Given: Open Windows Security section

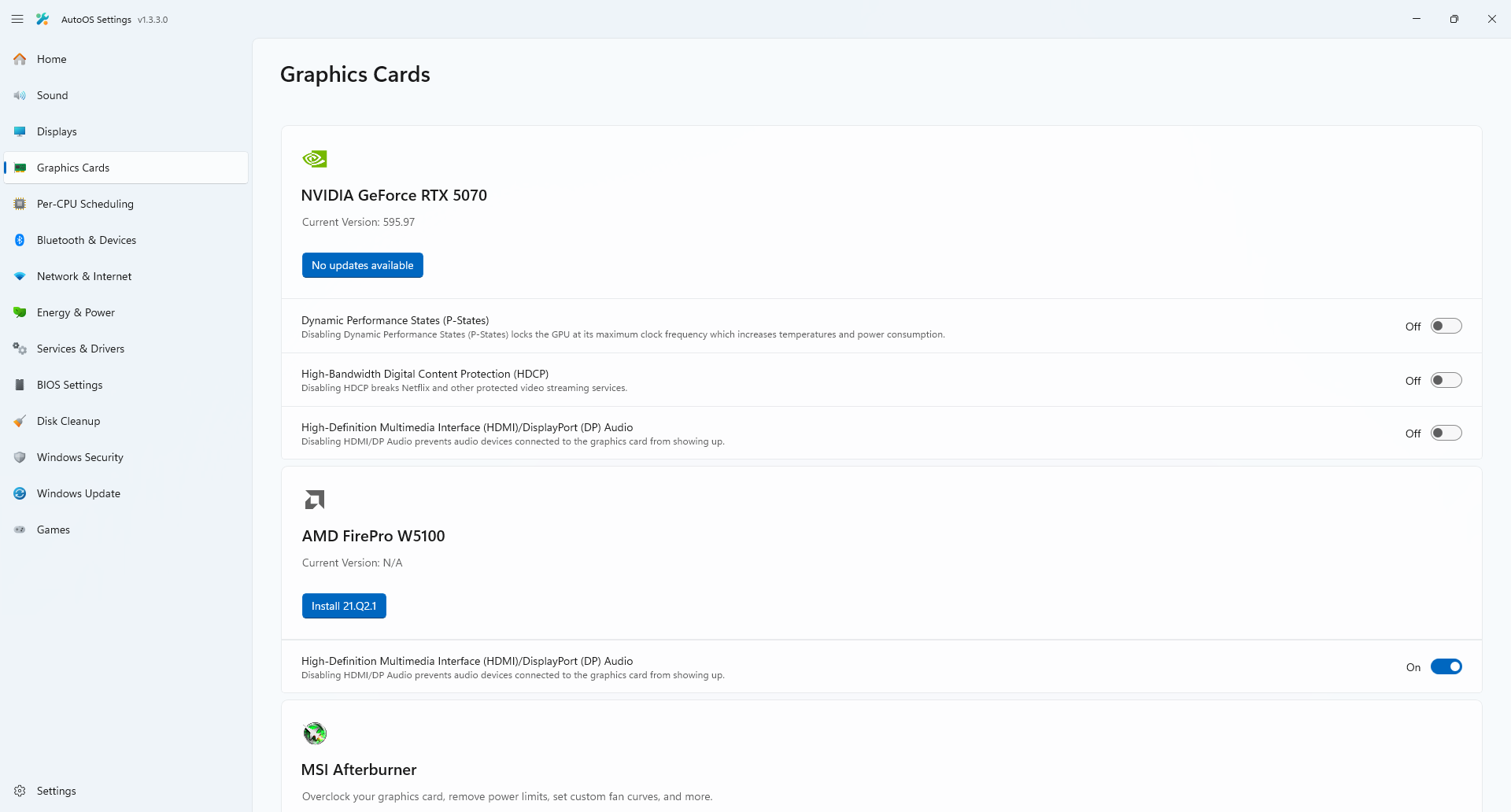Looking at the screenshot, I should pos(126,457).
